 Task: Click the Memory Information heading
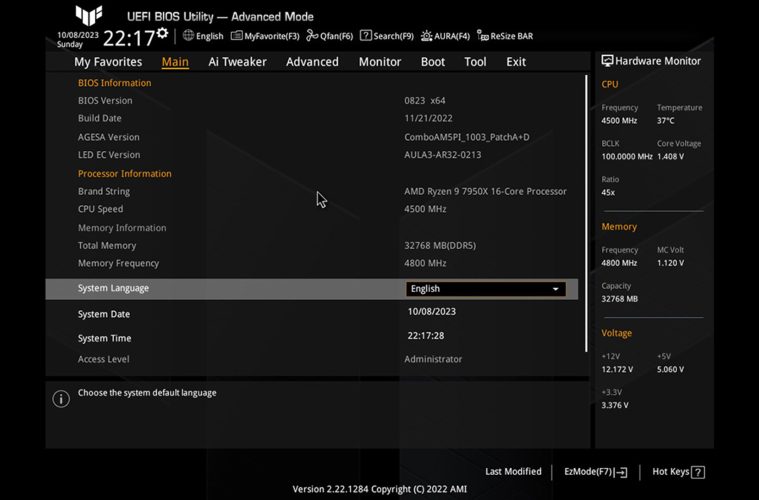coord(122,228)
